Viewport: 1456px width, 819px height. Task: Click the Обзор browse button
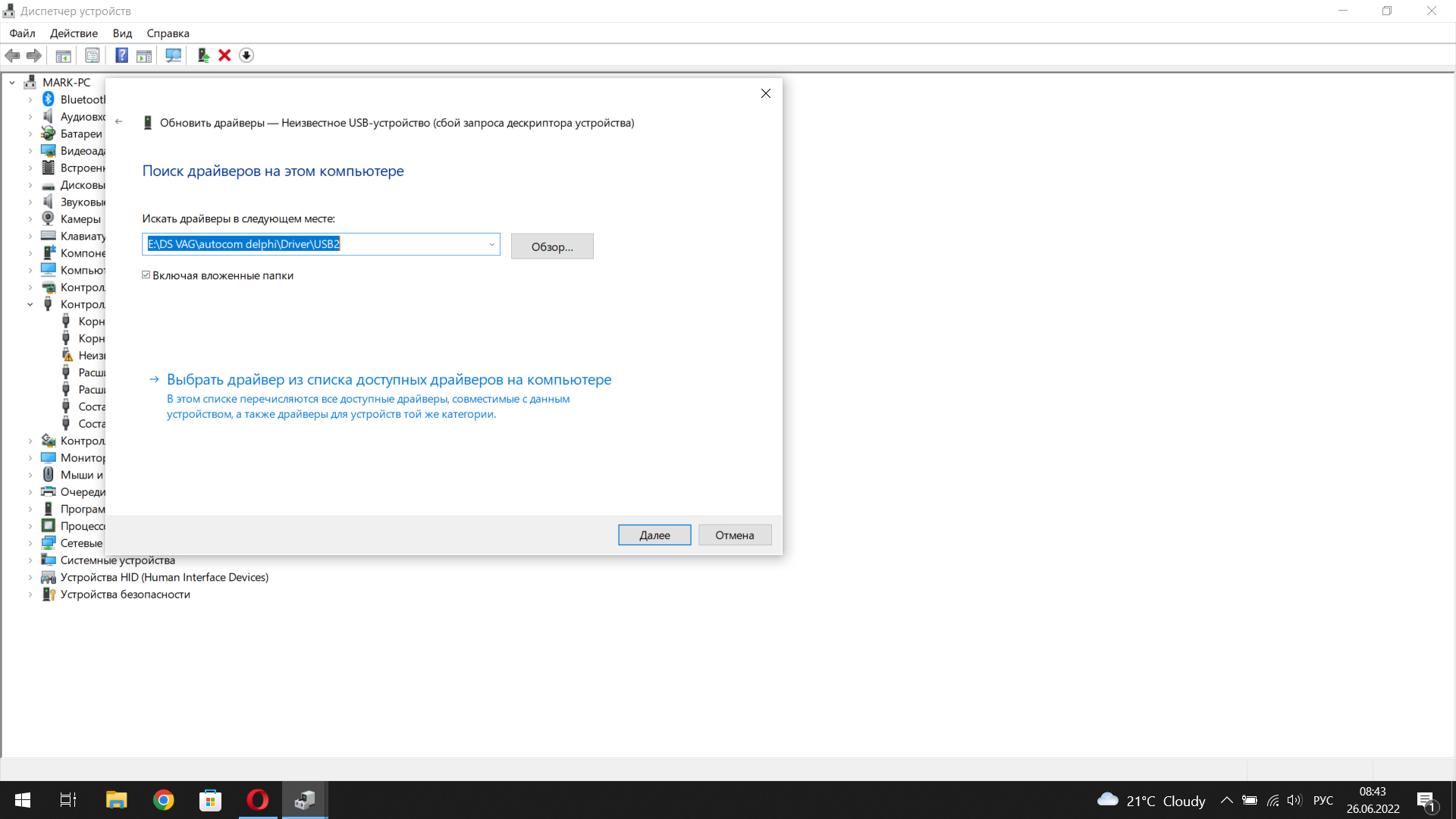tap(551, 246)
